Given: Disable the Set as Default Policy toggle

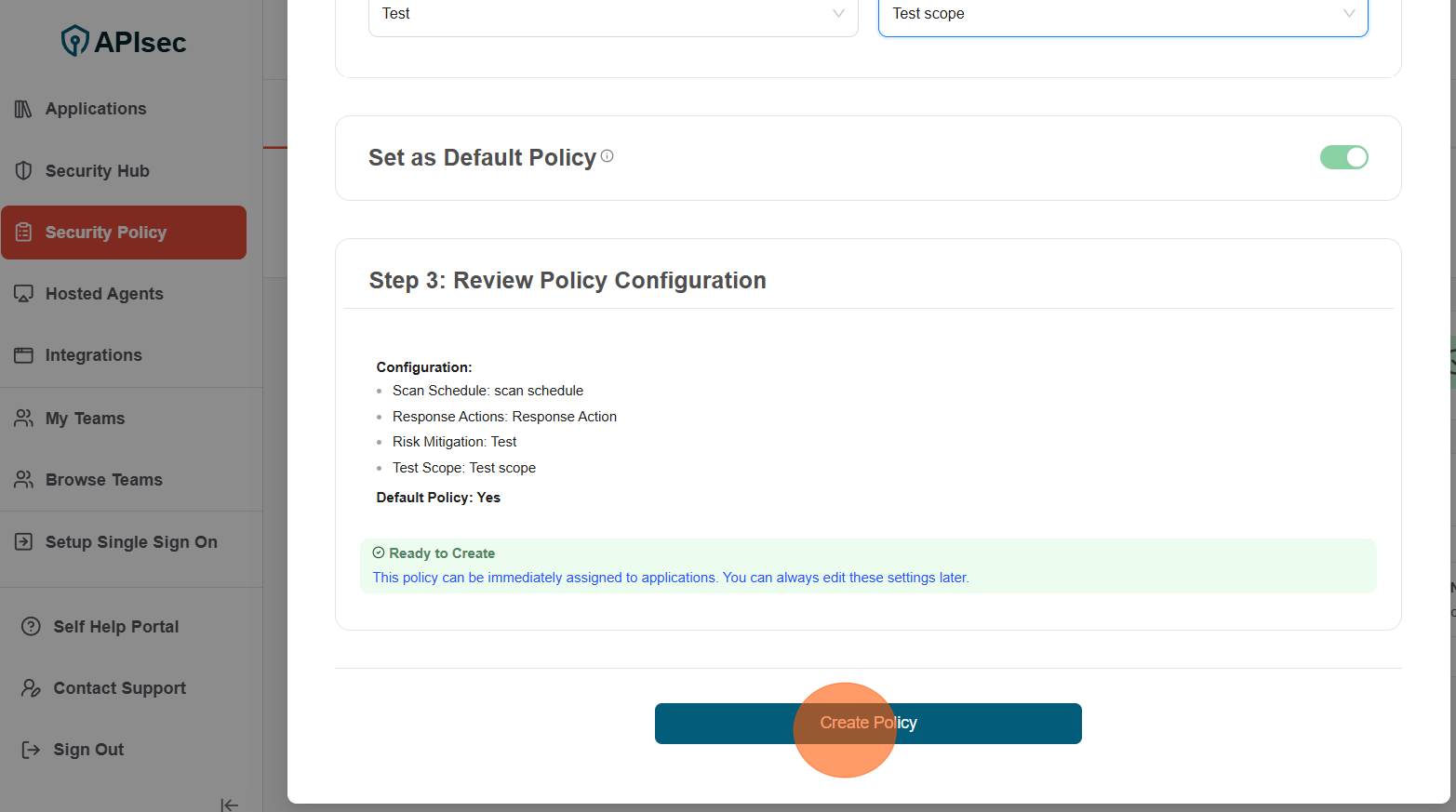Looking at the screenshot, I should coord(1343,157).
